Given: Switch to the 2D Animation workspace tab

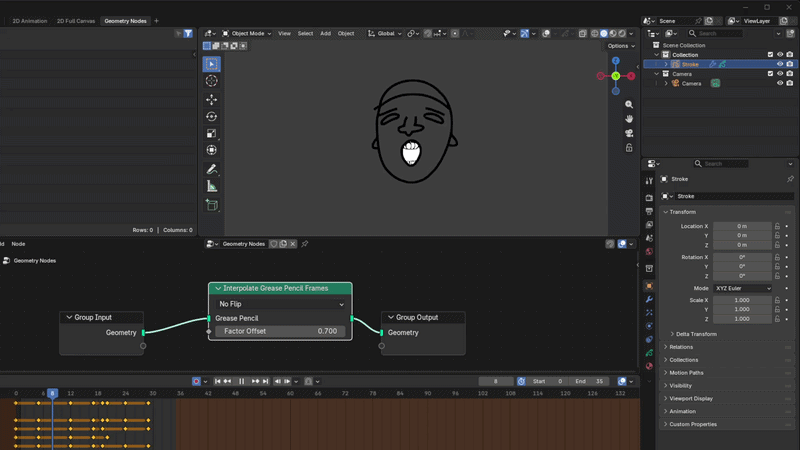Looking at the screenshot, I should [30, 21].
